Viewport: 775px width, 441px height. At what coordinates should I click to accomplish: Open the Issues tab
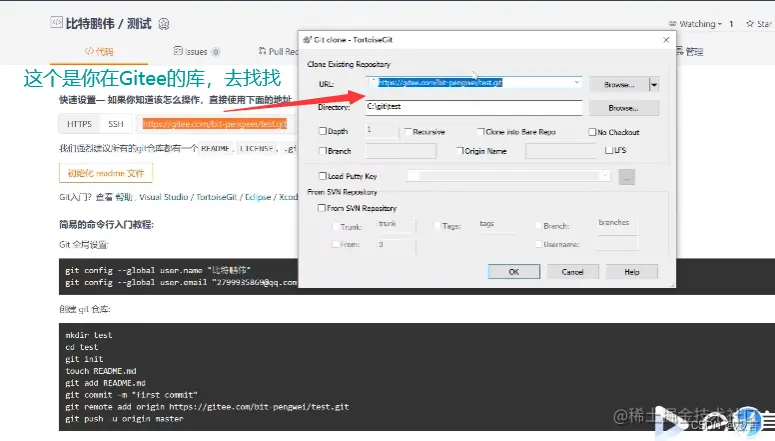[x=196, y=51]
